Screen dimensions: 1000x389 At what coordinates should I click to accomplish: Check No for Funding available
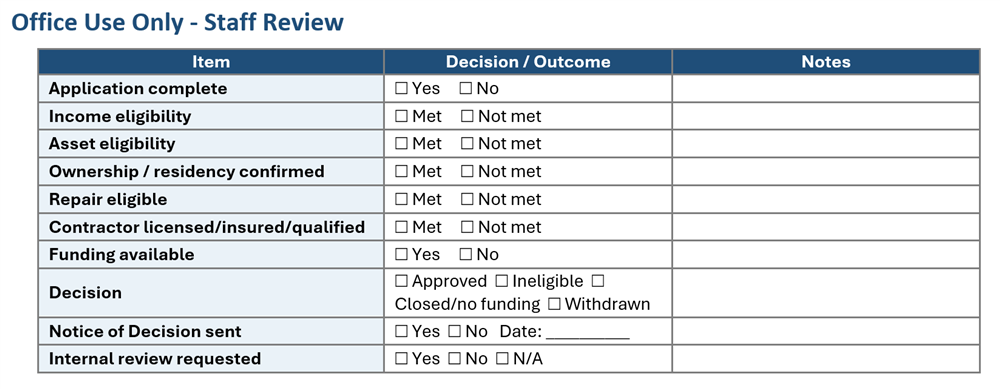click(466, 254)
